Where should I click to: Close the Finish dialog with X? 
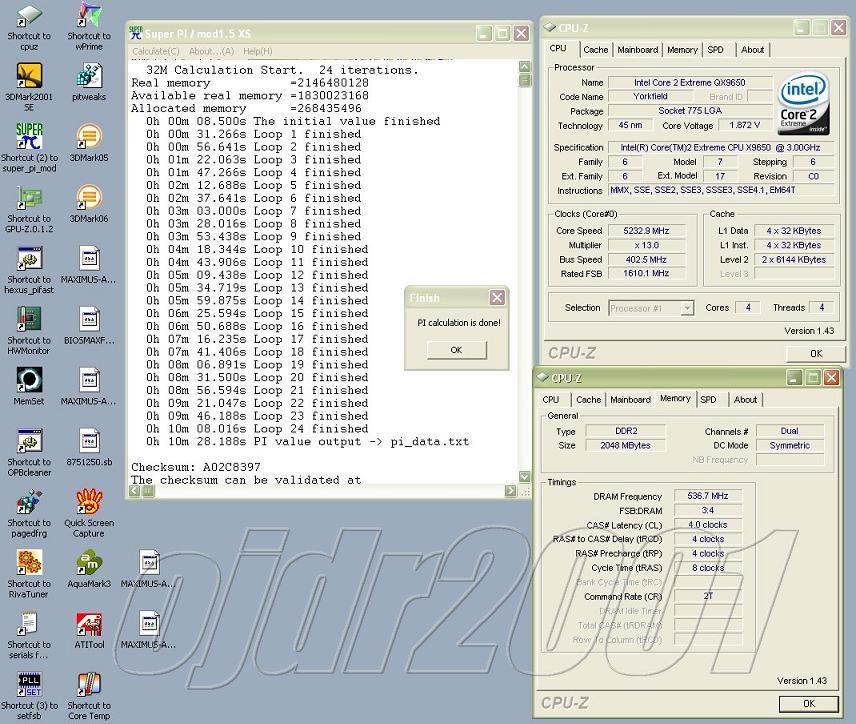coord(497,298)
